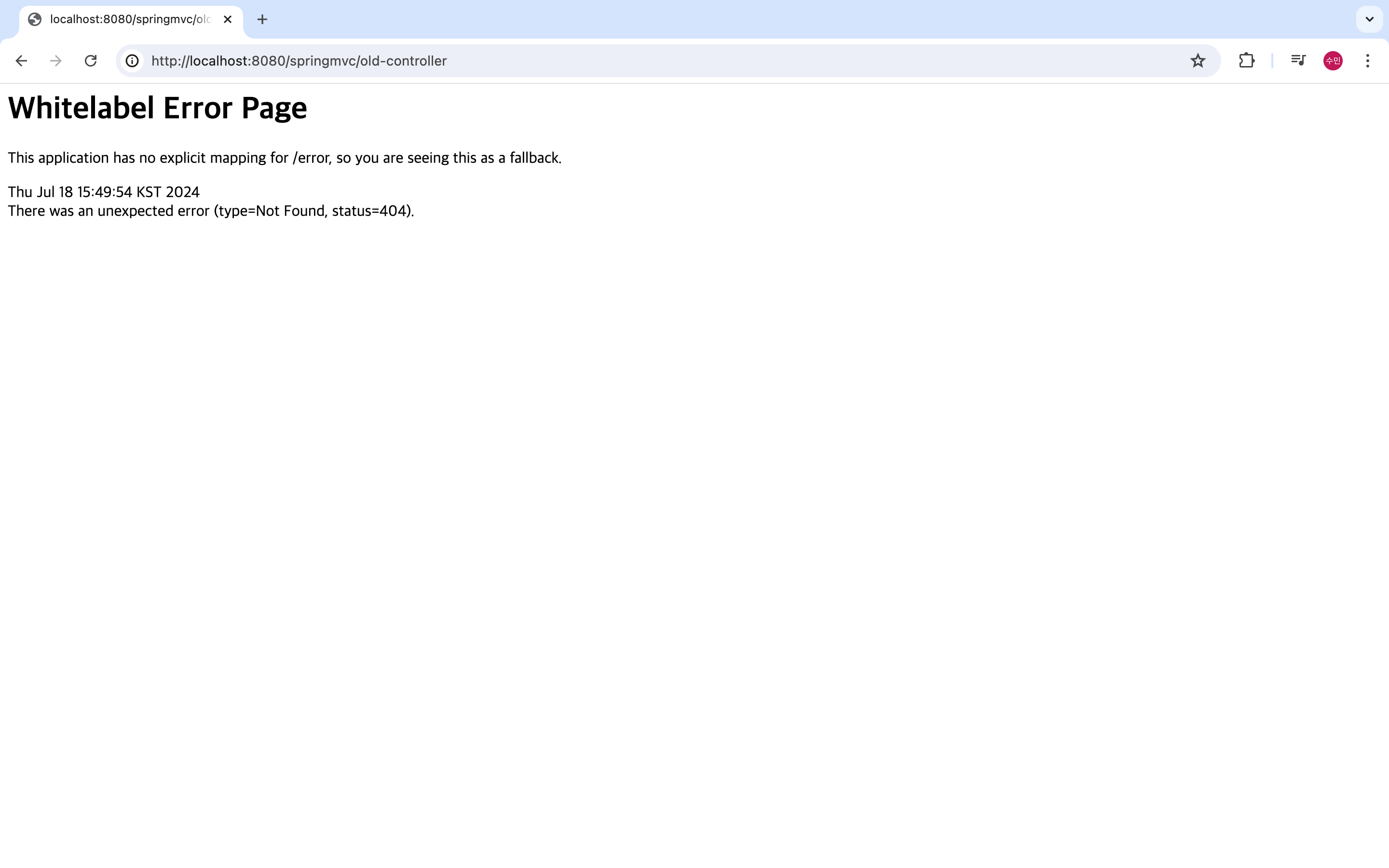
Task: Bookmark this page with the star
Action: pos(1198,61)
